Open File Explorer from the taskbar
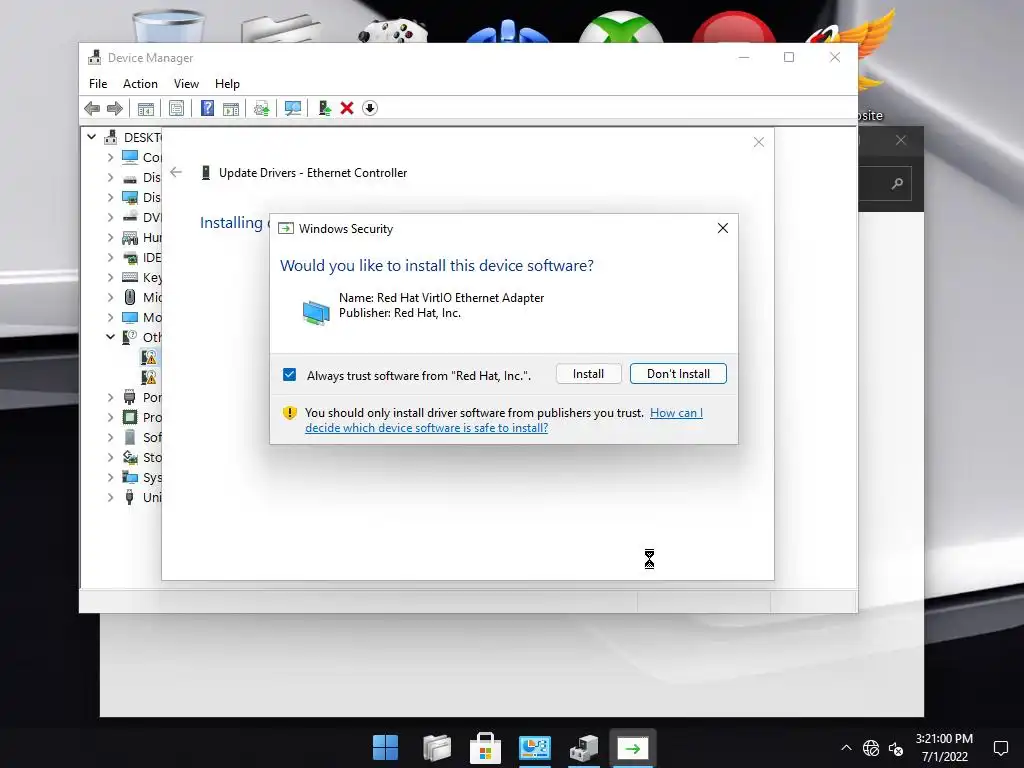The height and width of the screenshot is (768, 1024). click(437, 748)
